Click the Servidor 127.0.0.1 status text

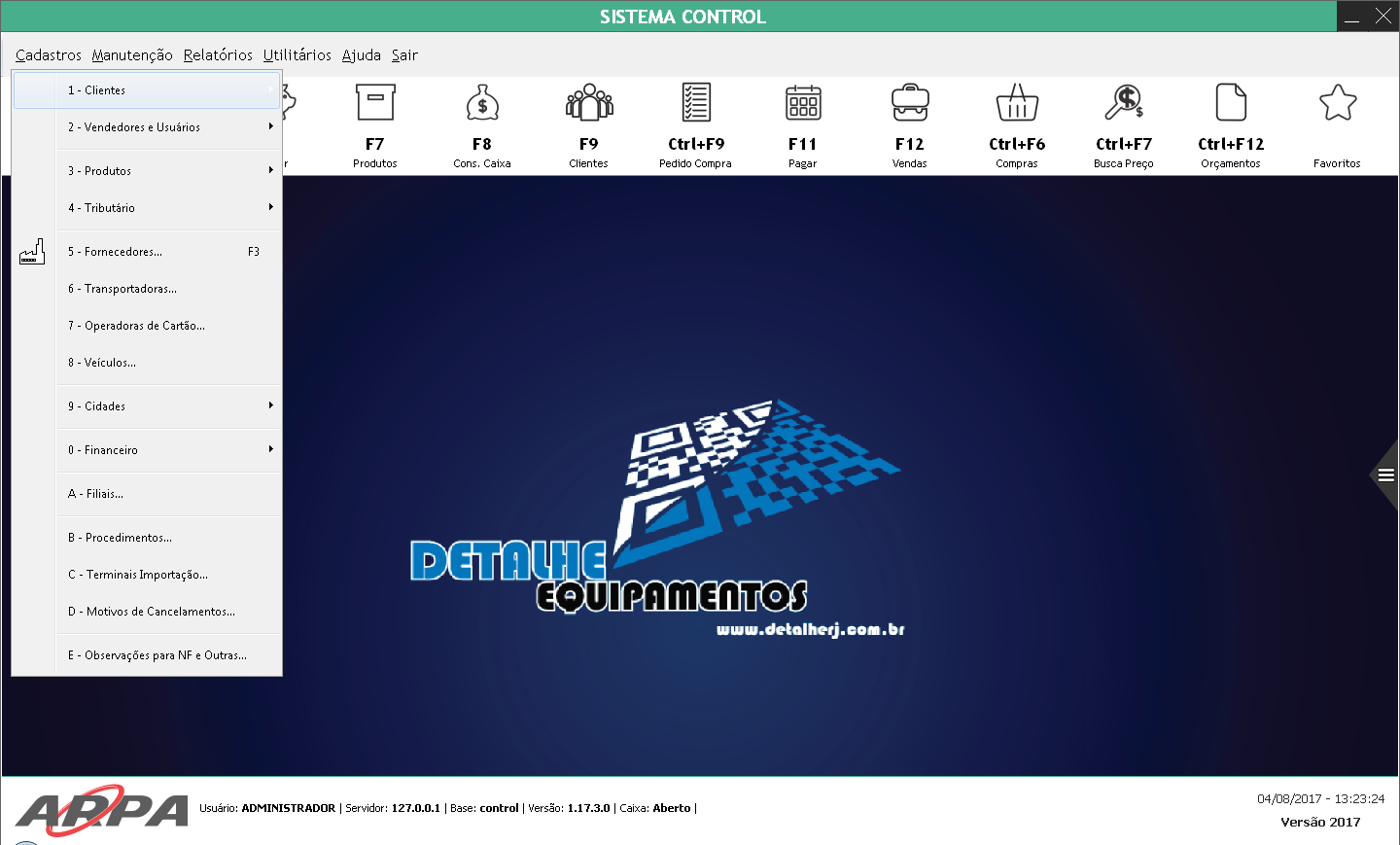pos(393,808)
